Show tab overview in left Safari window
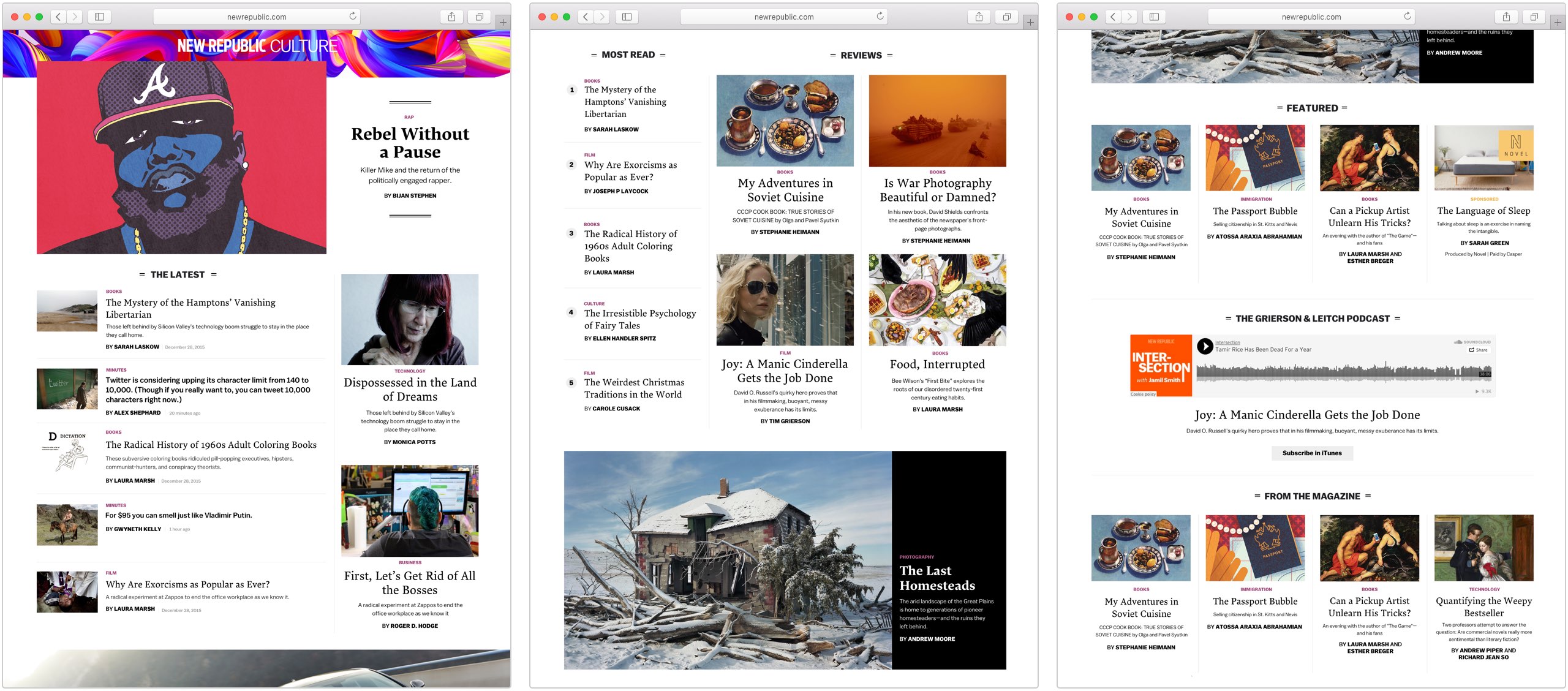 pyautogui.click(x=479, y=17)
